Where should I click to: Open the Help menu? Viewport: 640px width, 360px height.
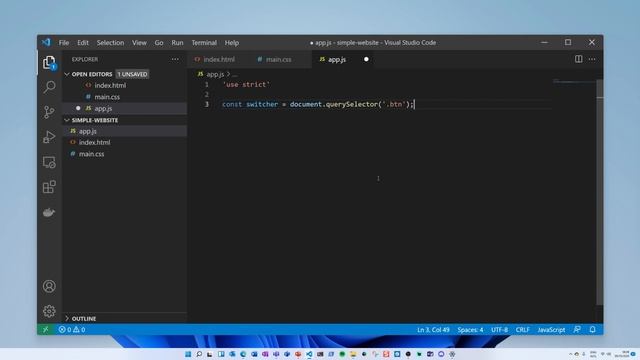(231, 42)
